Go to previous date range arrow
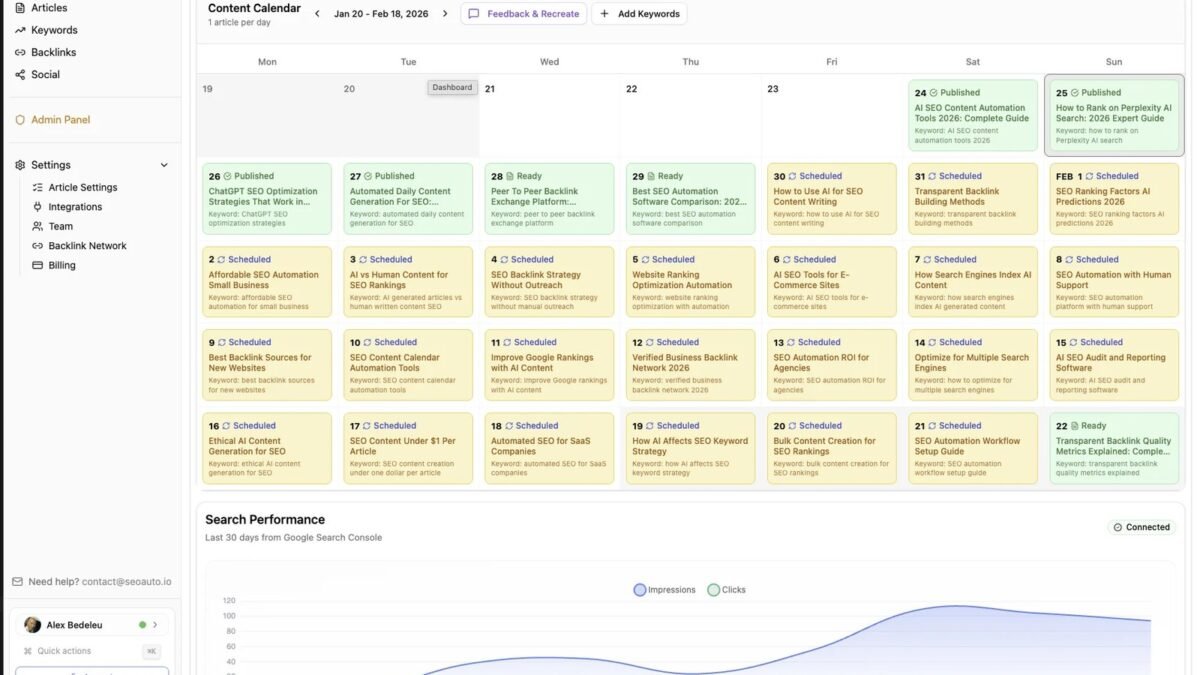The width and height of the screenshot is (1200, 675). tap(317, 14)
